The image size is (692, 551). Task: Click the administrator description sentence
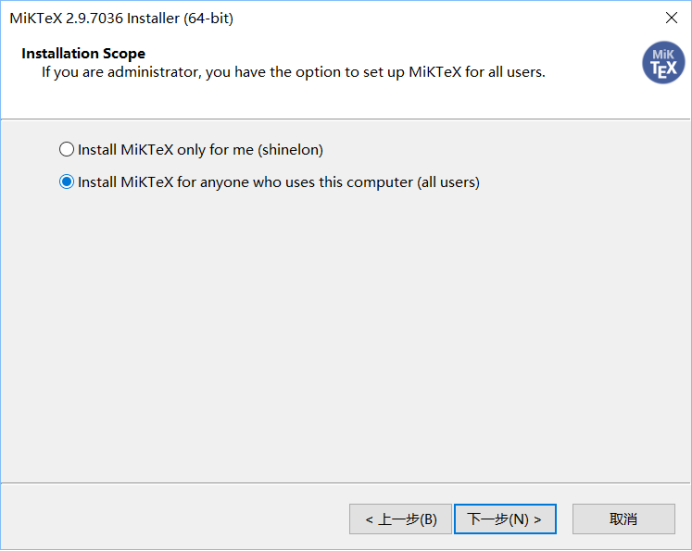tap(293, 72)
